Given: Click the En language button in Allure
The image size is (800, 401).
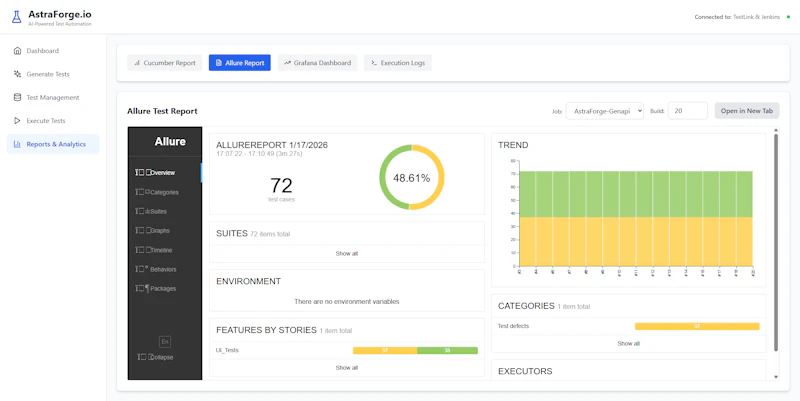Looking at the screenshot, I should pos(165,342).
